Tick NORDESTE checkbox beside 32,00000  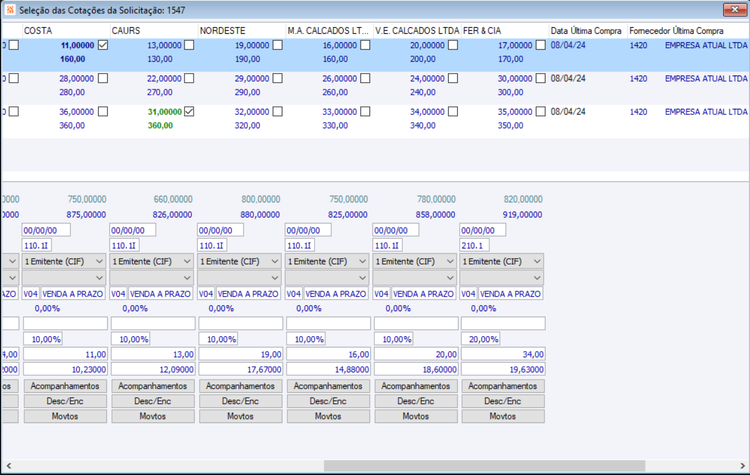277,111
